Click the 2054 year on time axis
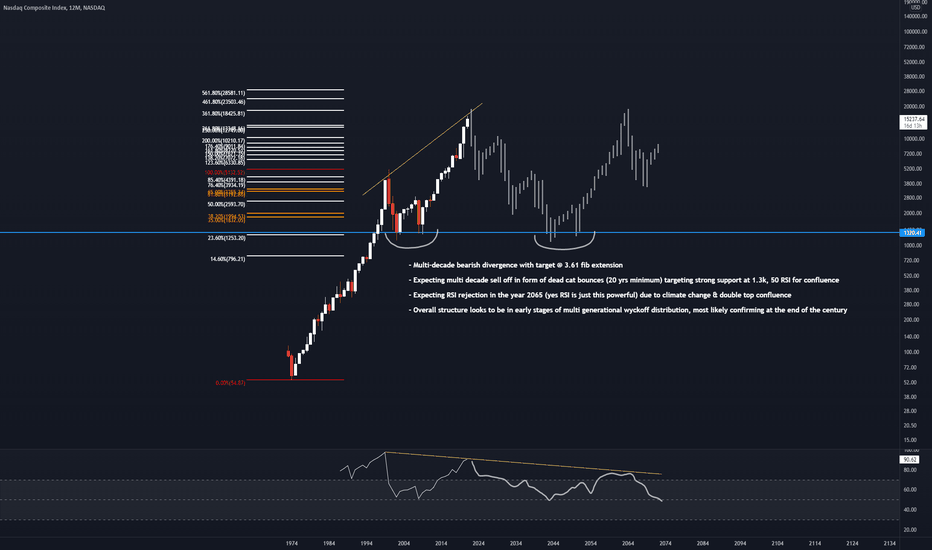Screen dimensions: 932x550 [x=591, y=543]
